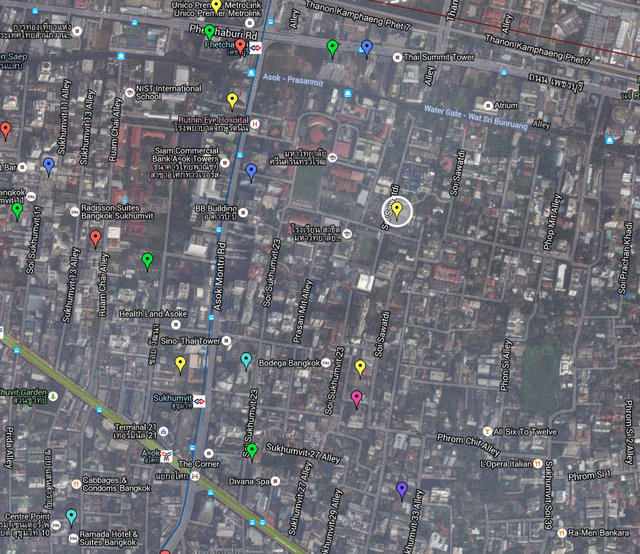Open the Rutnin Eye Hospital H icon

[x=255, y=124]
